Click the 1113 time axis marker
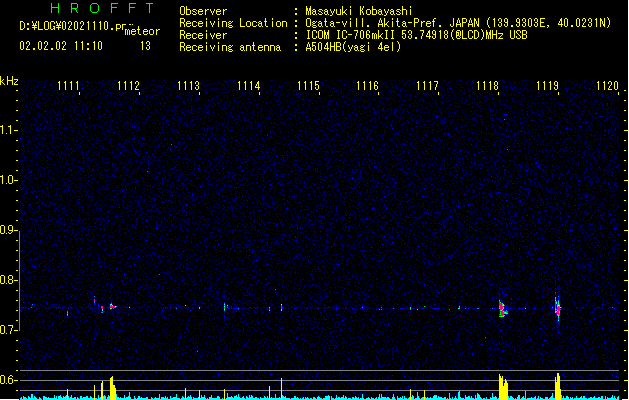This screenshot has height=400, width=629. (188, 86)
